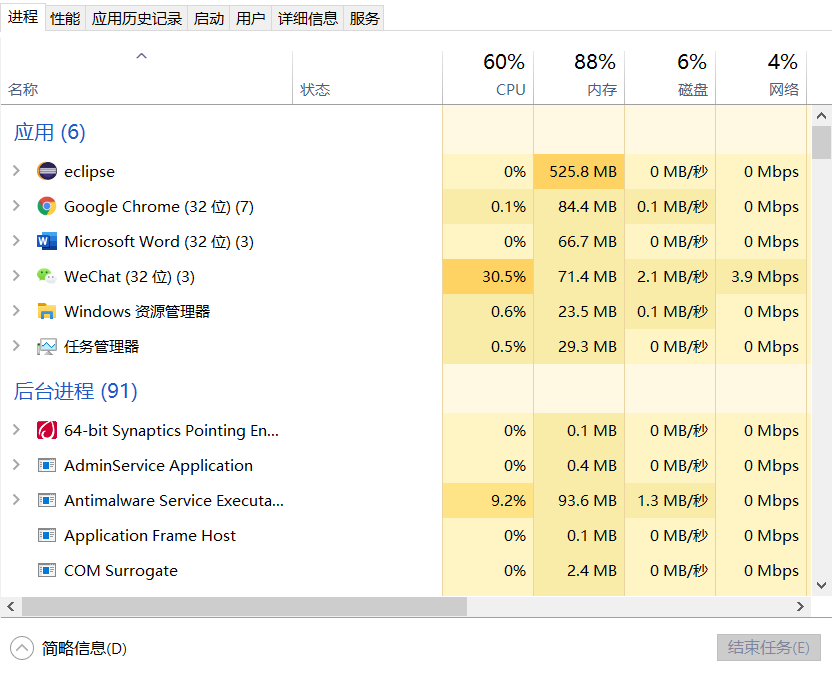832x678 pixels.
Task: Expand AdminService Application row
Action: point(16,465)
